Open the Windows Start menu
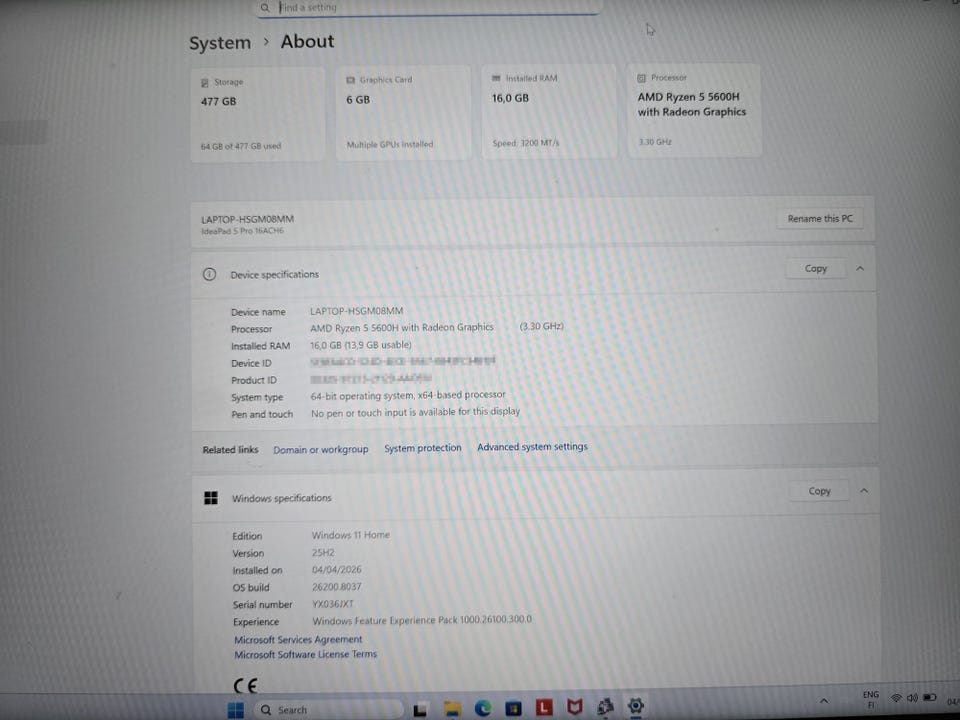The image size is (960, 720). pyautogui.click(x=236, y=710)
